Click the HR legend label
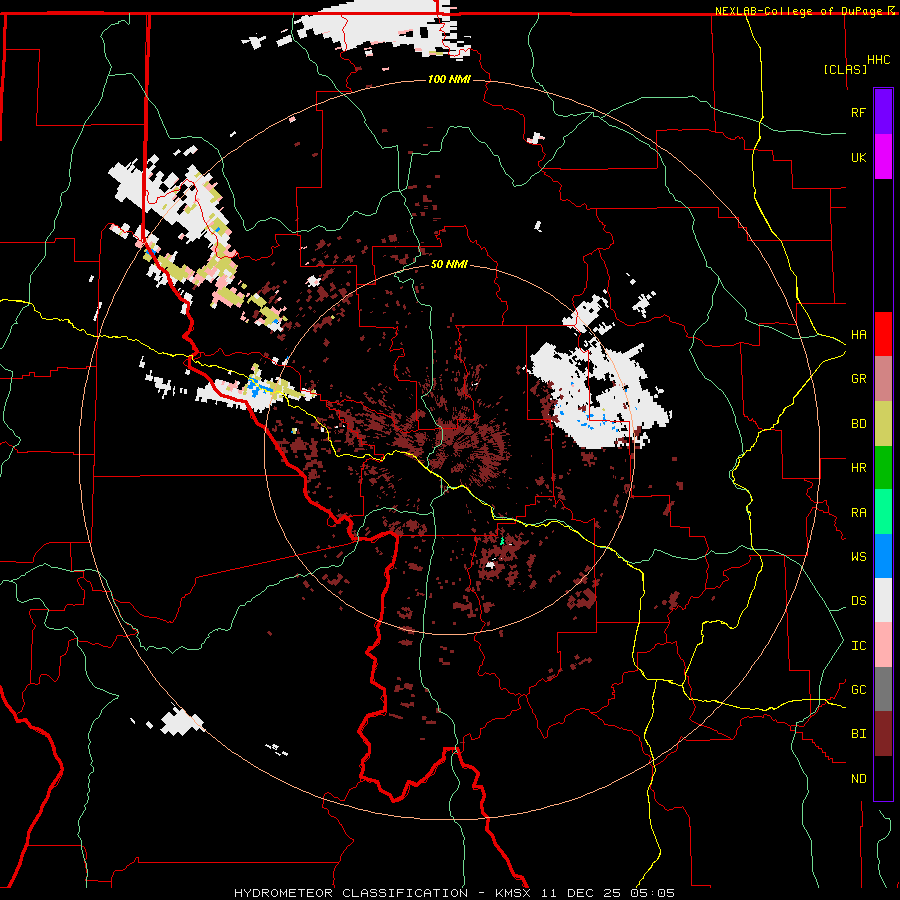900x900 pixels. (x=858, y=468)
